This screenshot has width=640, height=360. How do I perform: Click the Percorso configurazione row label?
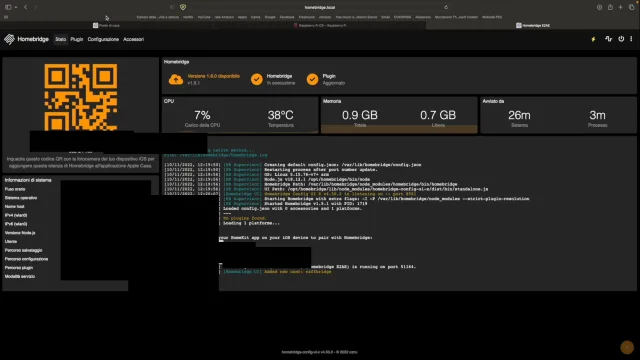pos(26,259)
